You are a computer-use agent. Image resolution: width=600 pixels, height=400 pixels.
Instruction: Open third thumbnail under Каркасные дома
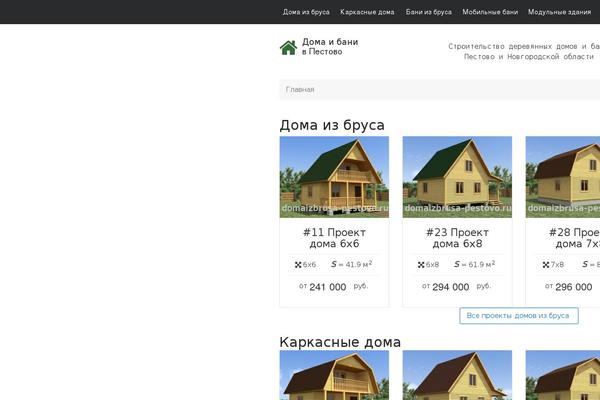coord(563,375)
